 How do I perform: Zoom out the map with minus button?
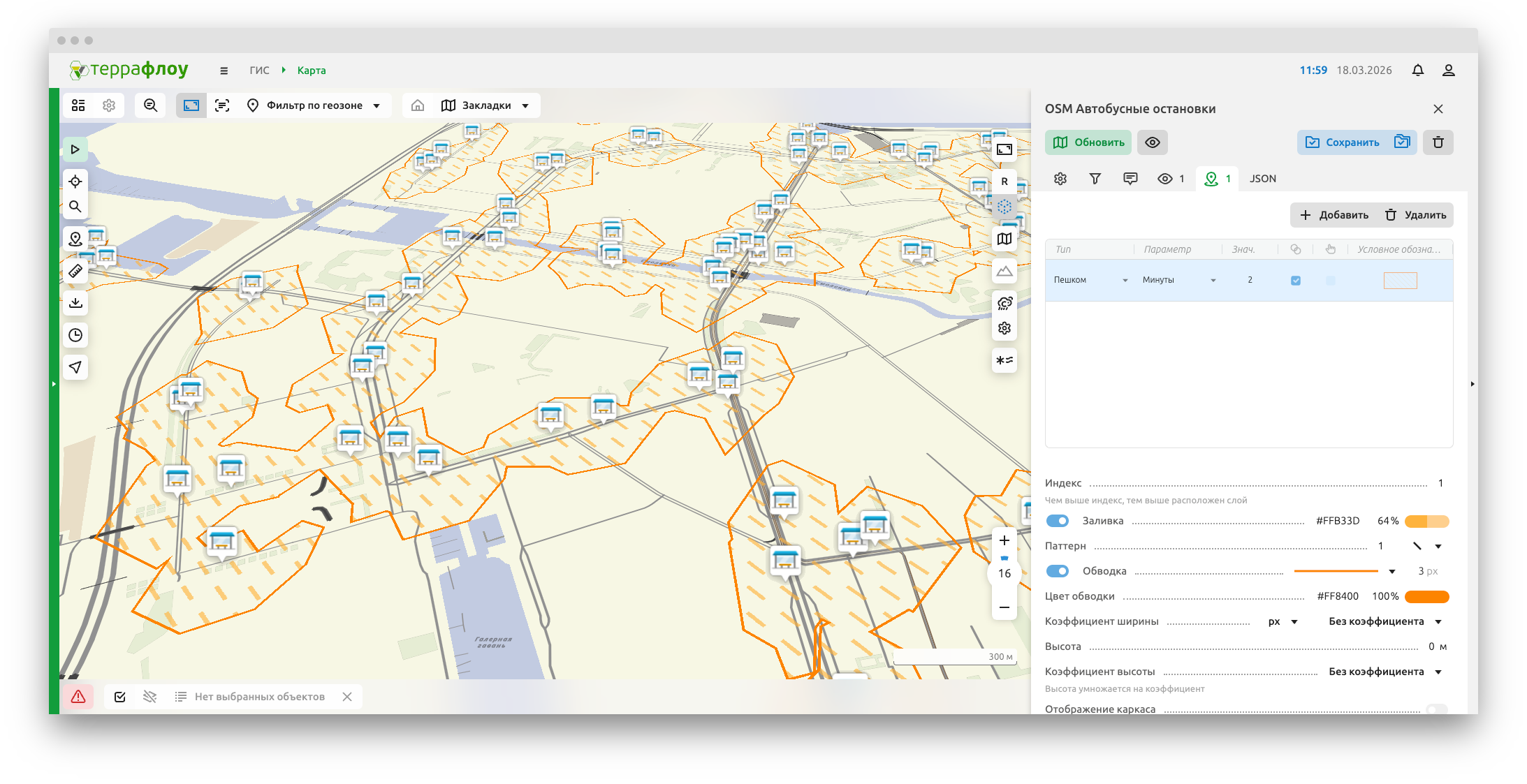pos(1004,607)
